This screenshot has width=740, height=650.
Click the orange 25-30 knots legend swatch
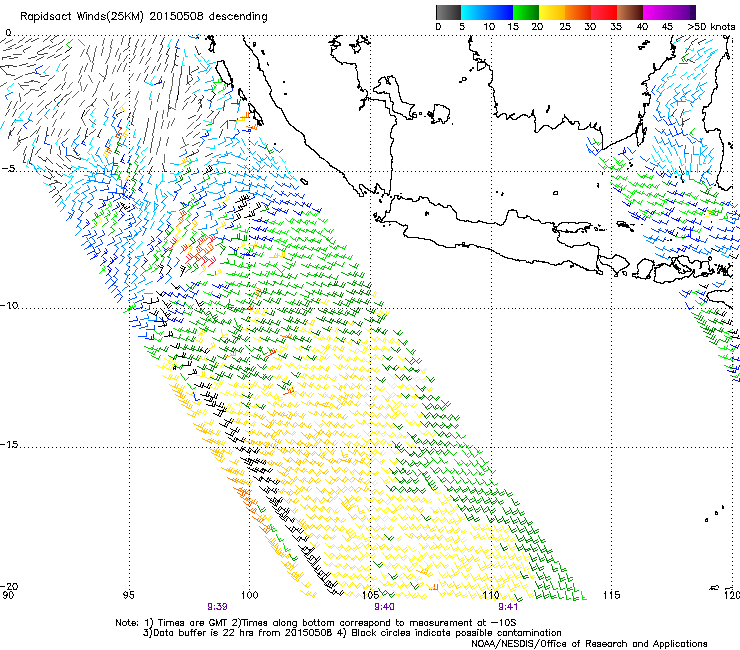click(x=578, y=12)
